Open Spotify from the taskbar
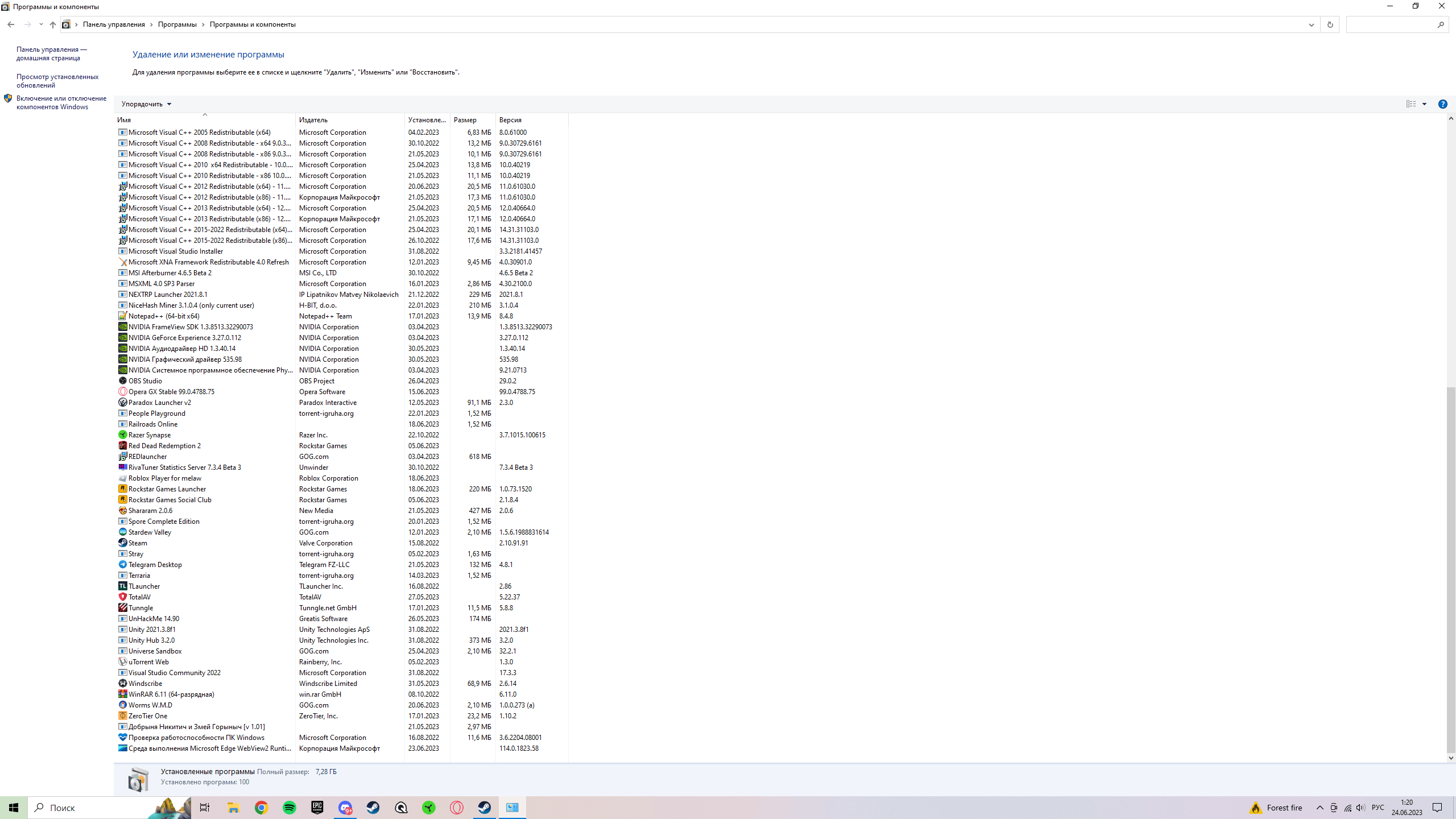Viewport: 1456px width, 819px height. 289,808
